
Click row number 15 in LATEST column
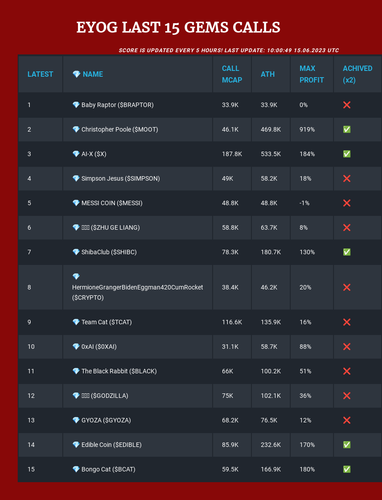tap(31, 469)
